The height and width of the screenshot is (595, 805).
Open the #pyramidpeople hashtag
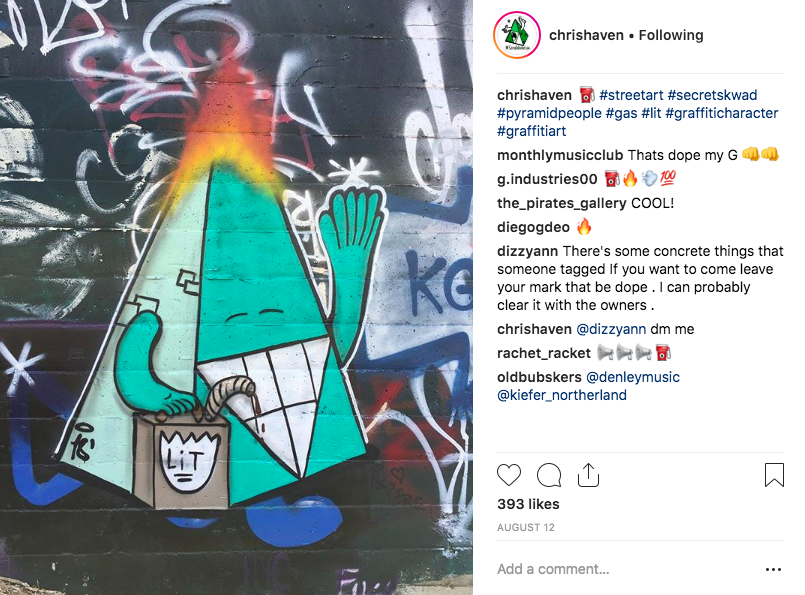549,113
